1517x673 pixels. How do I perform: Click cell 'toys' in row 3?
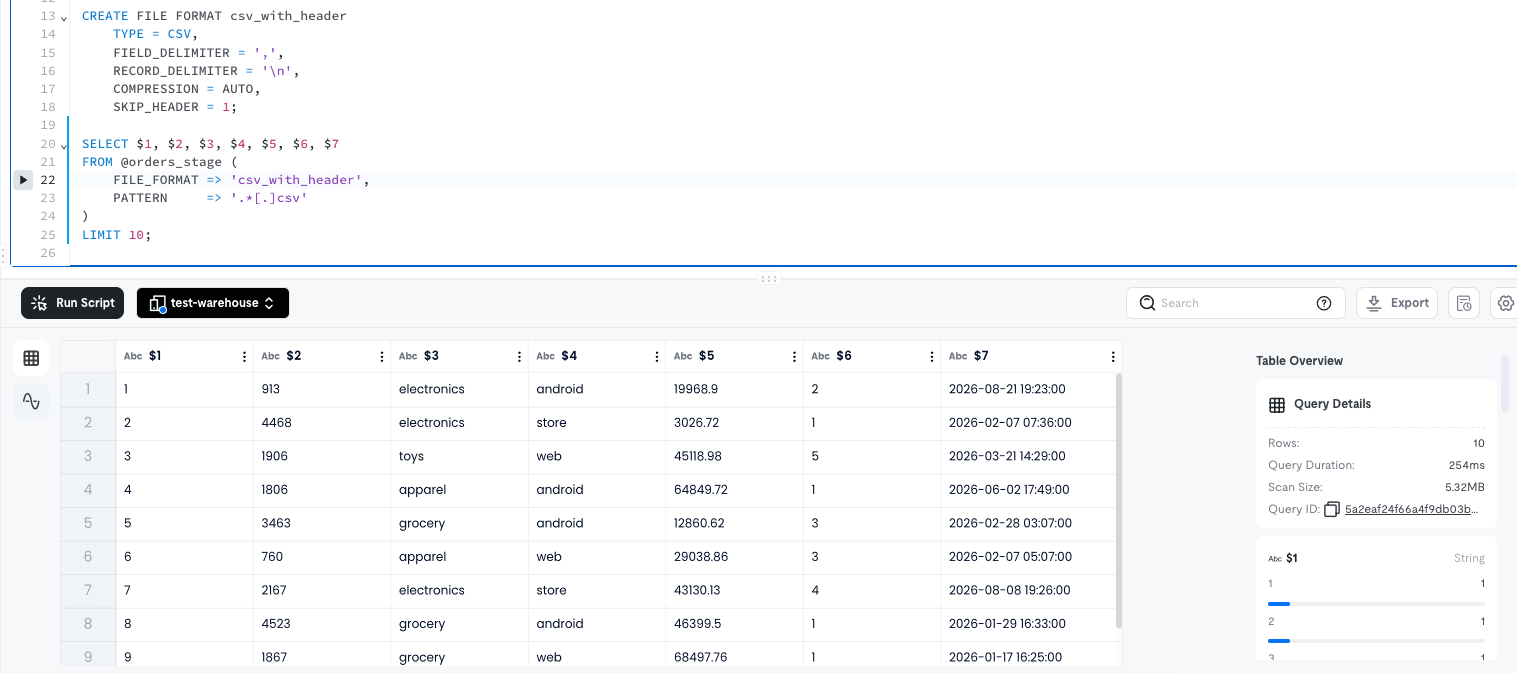pyautogui.click(x=459, y=456)
